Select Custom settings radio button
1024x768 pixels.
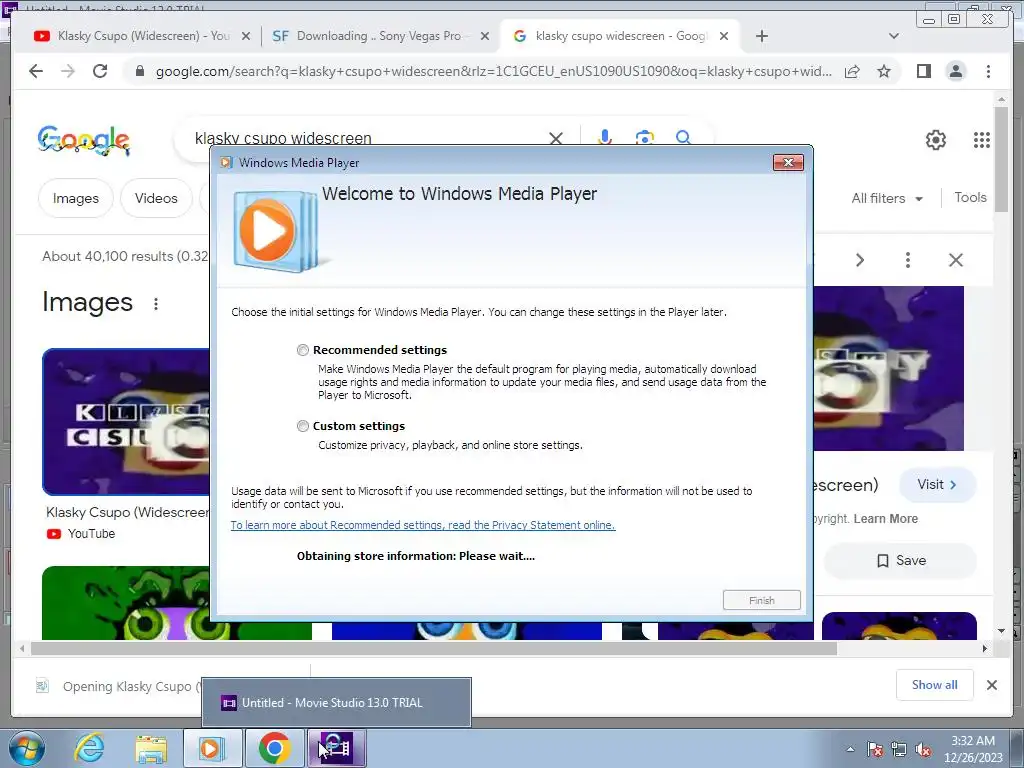click(x=302, y=426)
